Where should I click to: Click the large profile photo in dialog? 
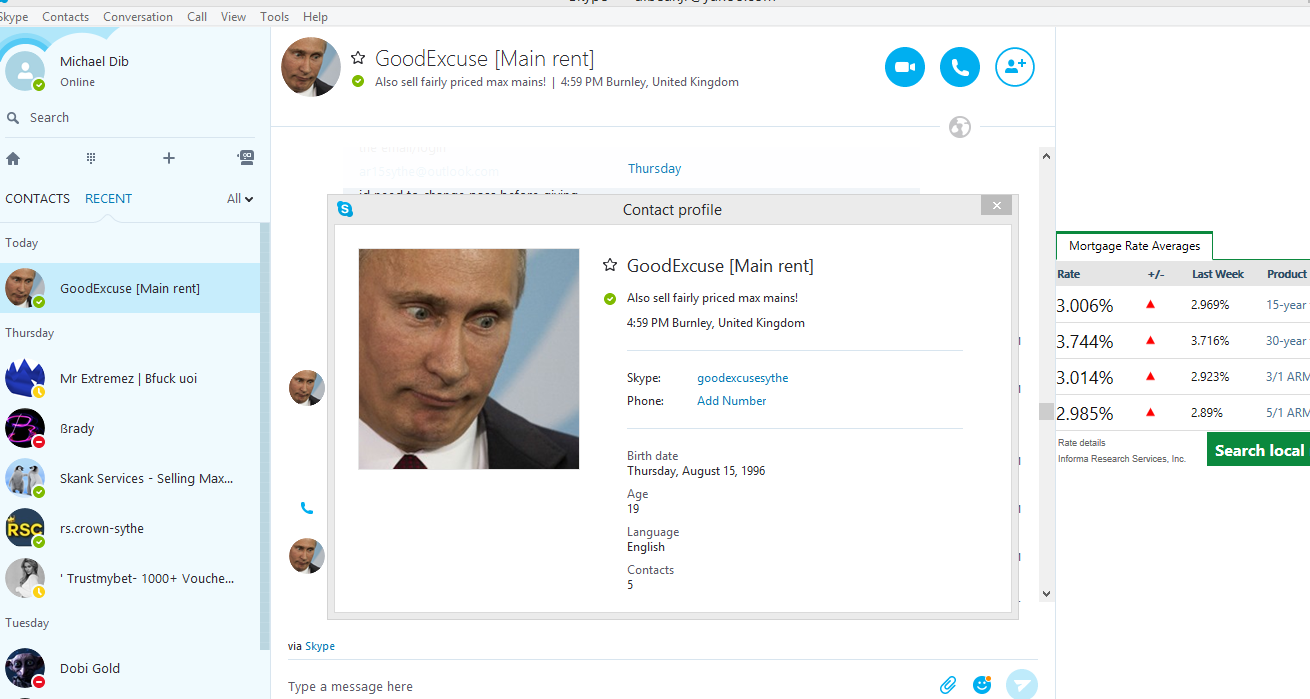click(469, 359)
